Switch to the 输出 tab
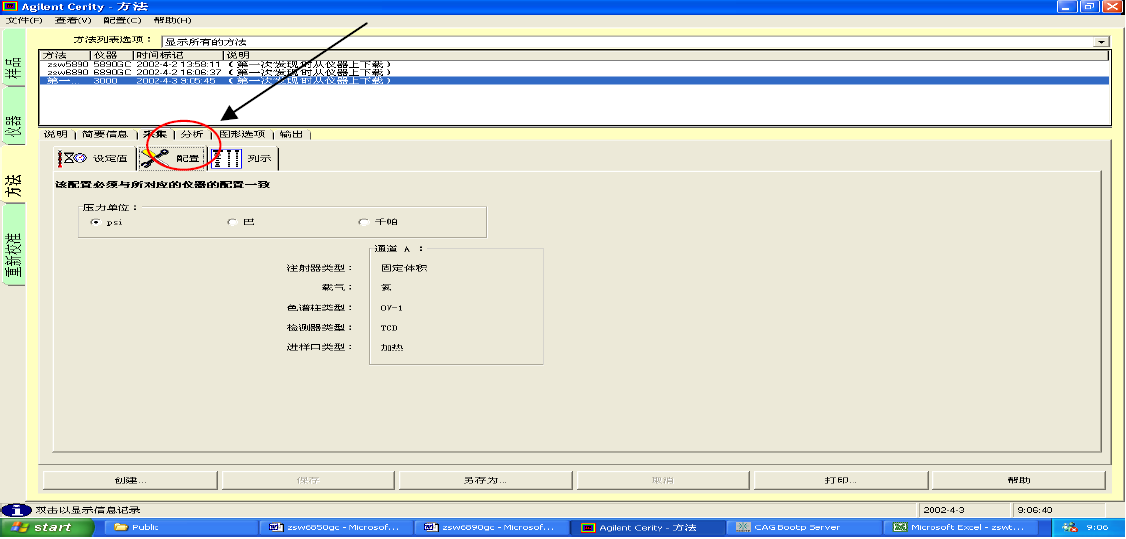 click(291, 134)
